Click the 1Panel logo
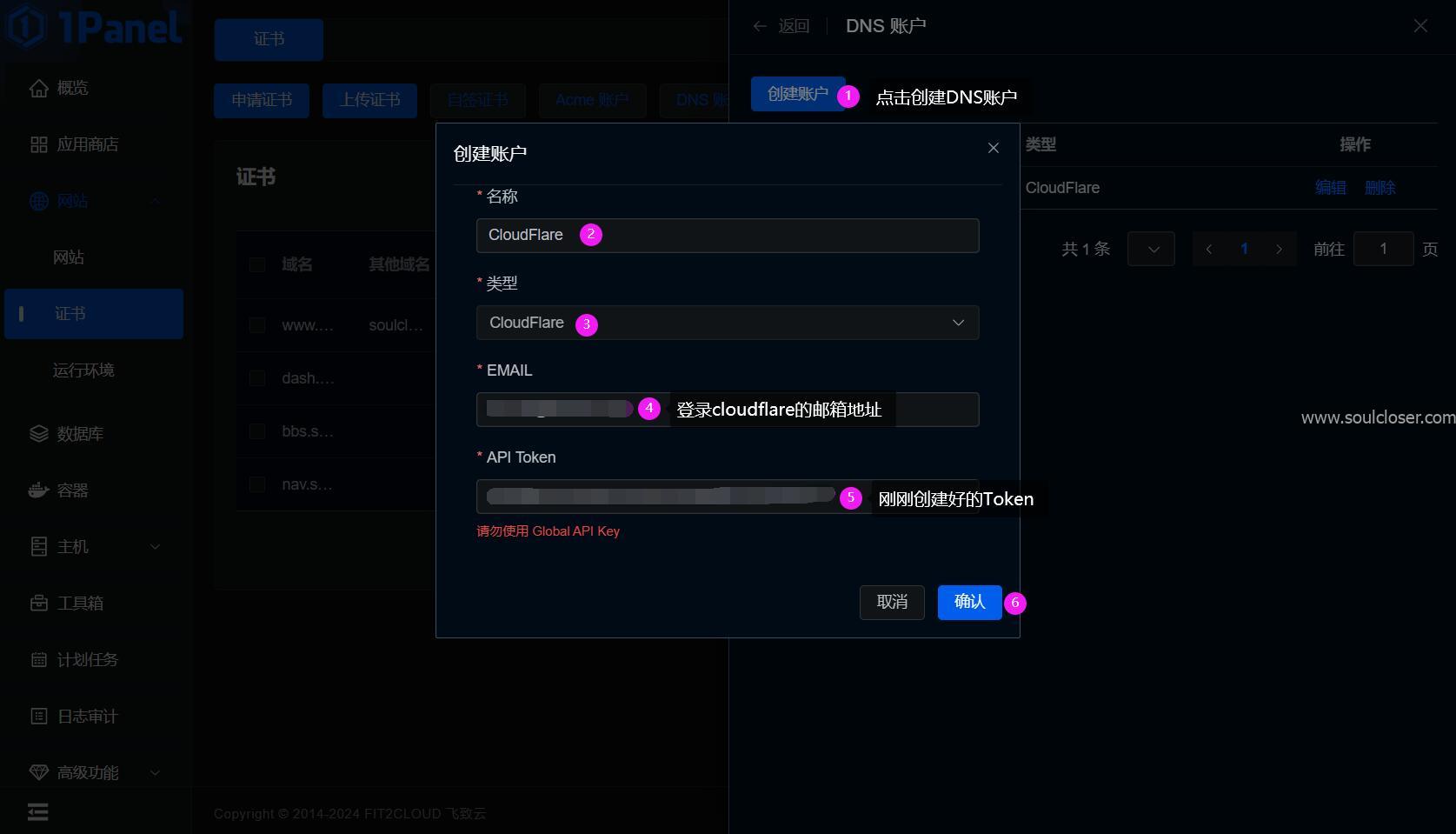1456x834 pixels. click(93, 26)
